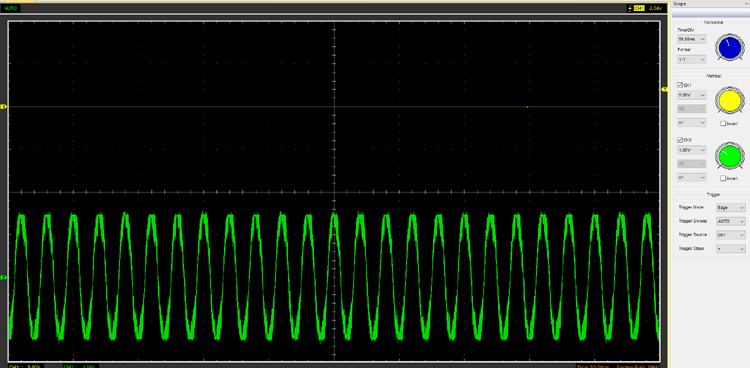Click the blue horizontal Time/DIV knob
This screenshot has height=368, width=750.
coord(729,47)
